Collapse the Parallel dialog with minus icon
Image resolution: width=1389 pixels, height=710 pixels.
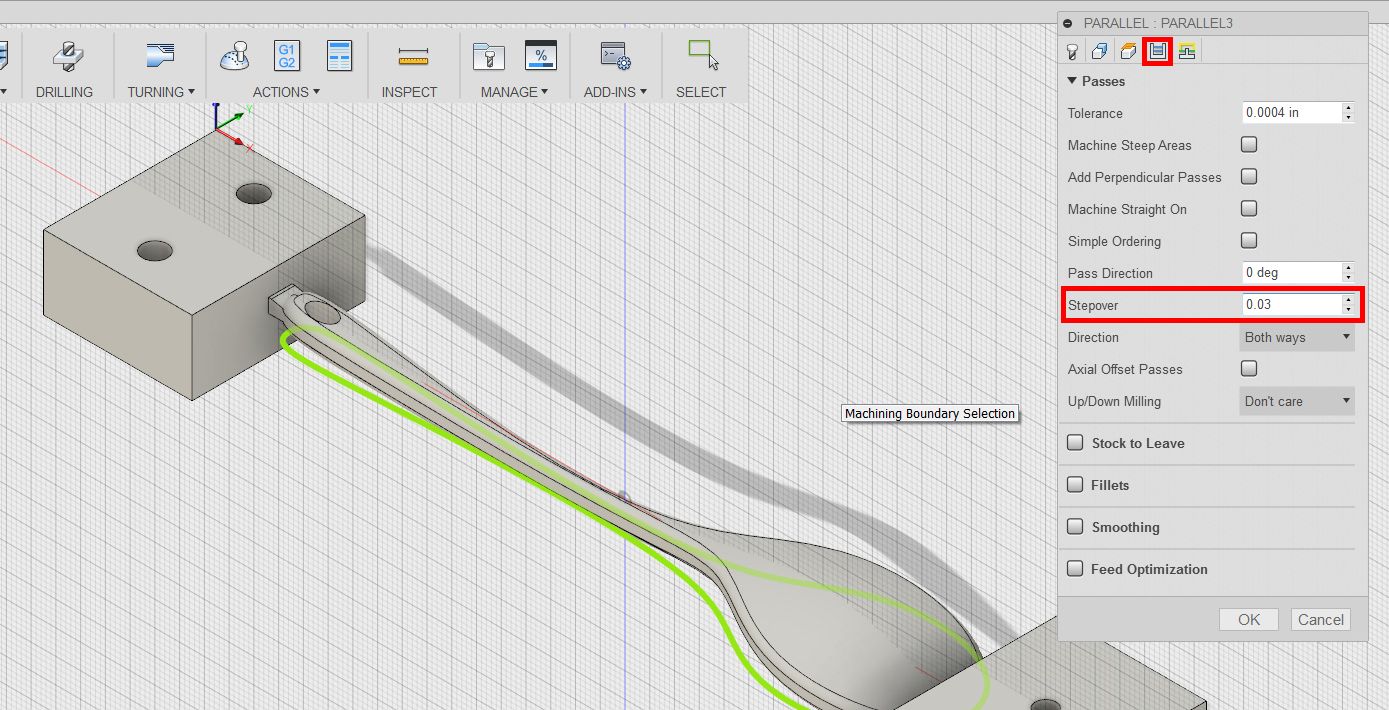click(1069, 23)
